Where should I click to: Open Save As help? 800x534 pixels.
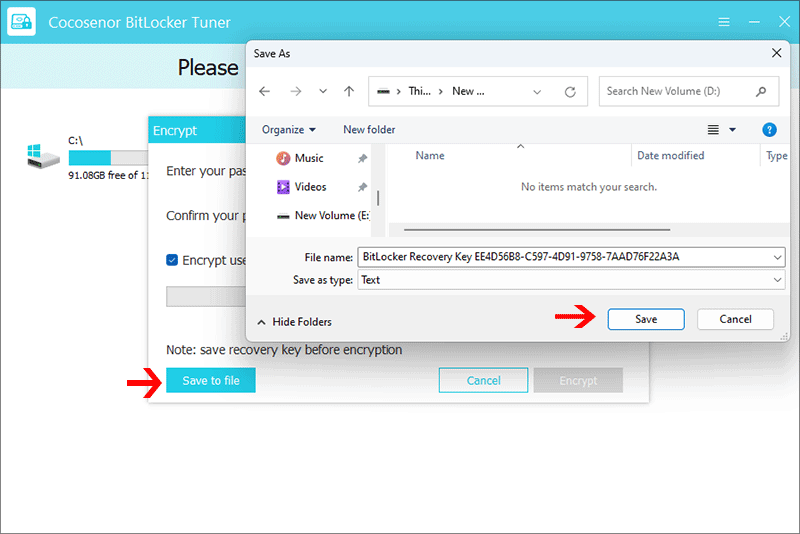pos(769,130)
